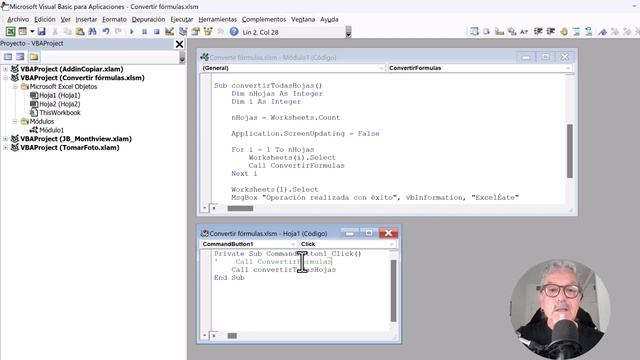The height and width of the screenshot is (360, 640).
Task: Expand VBAProject (AddinCopiar.xlam) node
Action: tap(5, 69)
